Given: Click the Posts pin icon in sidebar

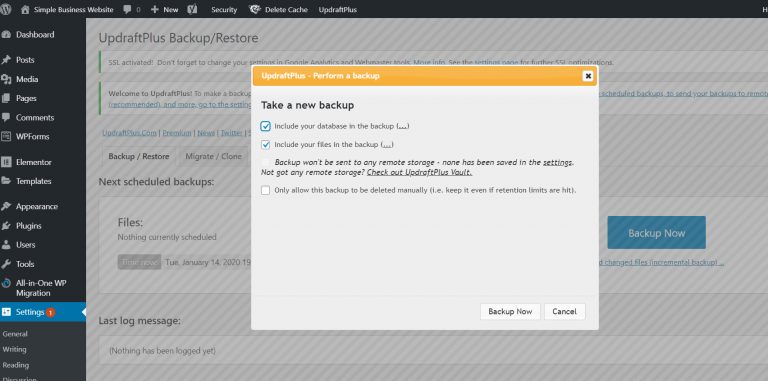Looking at the screenshot, I should coord(6,60).
